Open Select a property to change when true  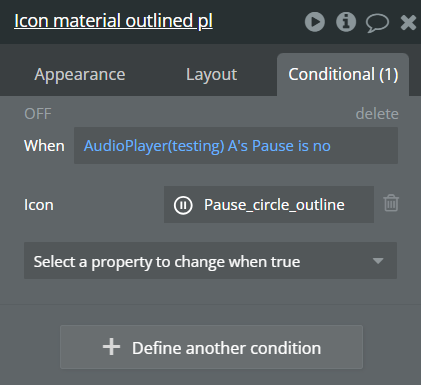click(x=210, y=261)
